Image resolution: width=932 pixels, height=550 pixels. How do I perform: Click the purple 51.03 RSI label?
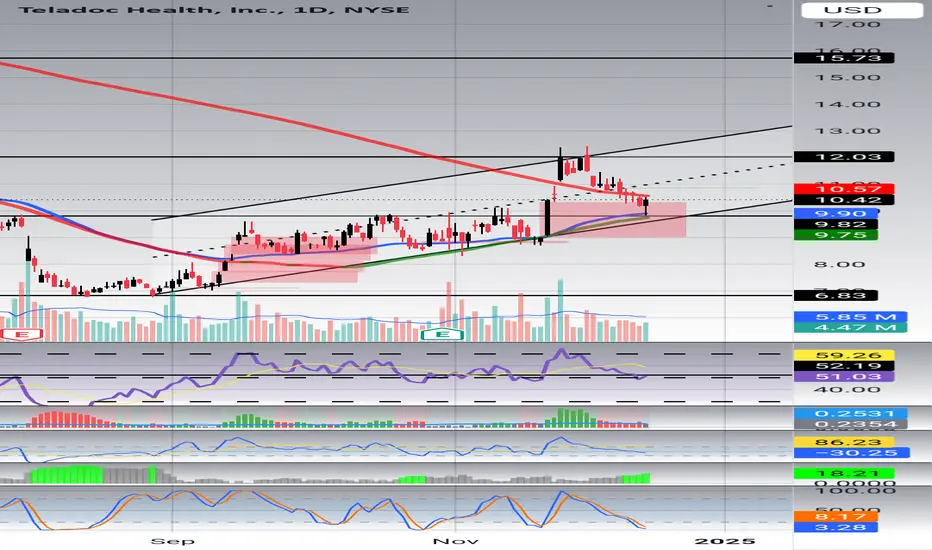(844, 377)
